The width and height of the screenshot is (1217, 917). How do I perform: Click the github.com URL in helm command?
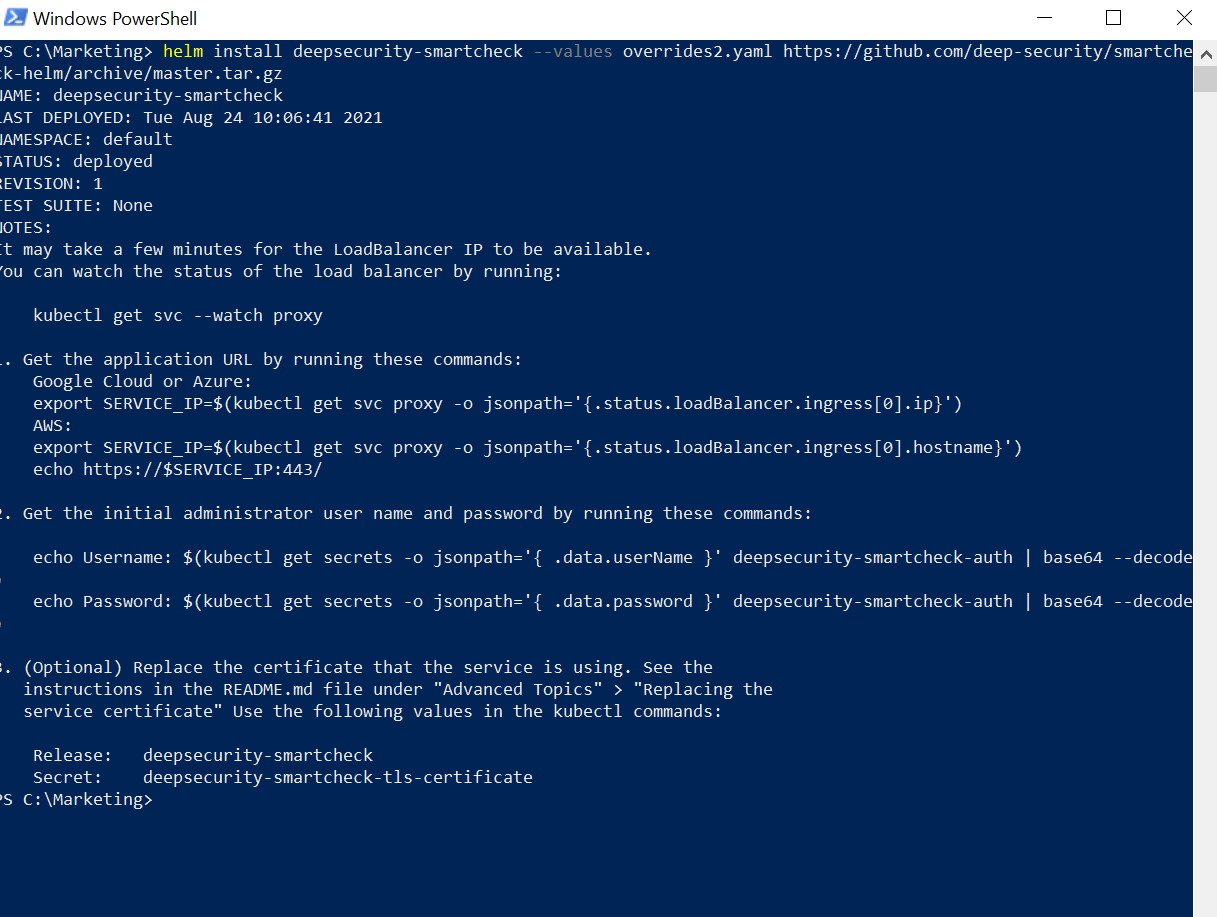pos(988,51)
